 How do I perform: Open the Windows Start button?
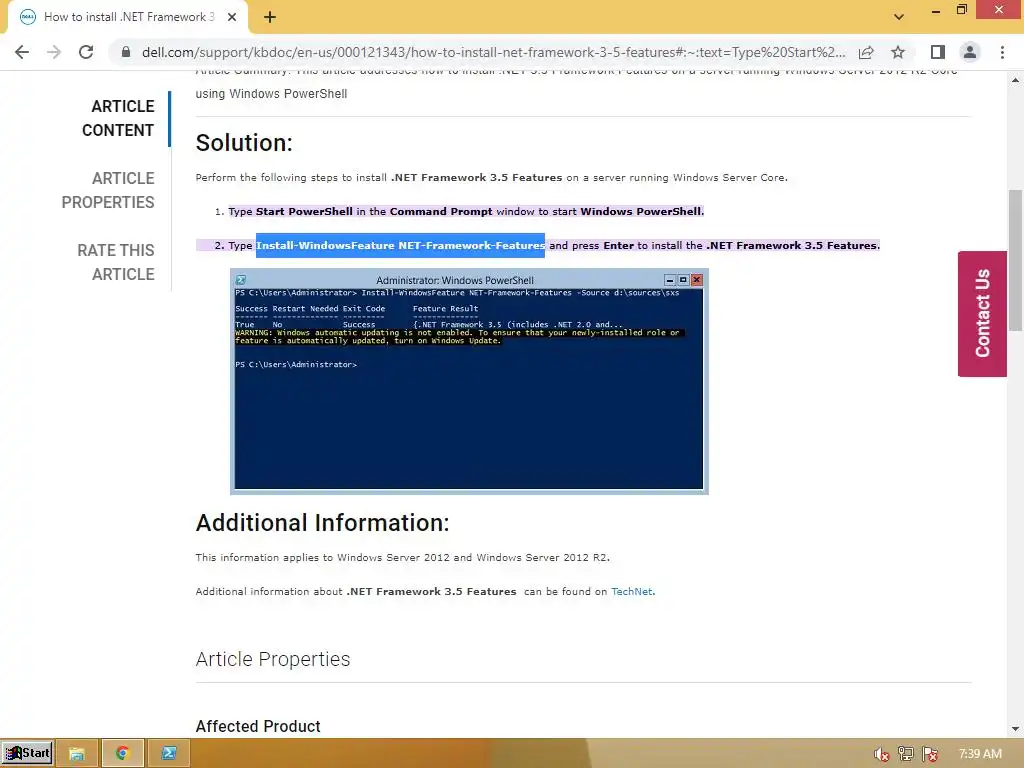click(27, 753)
